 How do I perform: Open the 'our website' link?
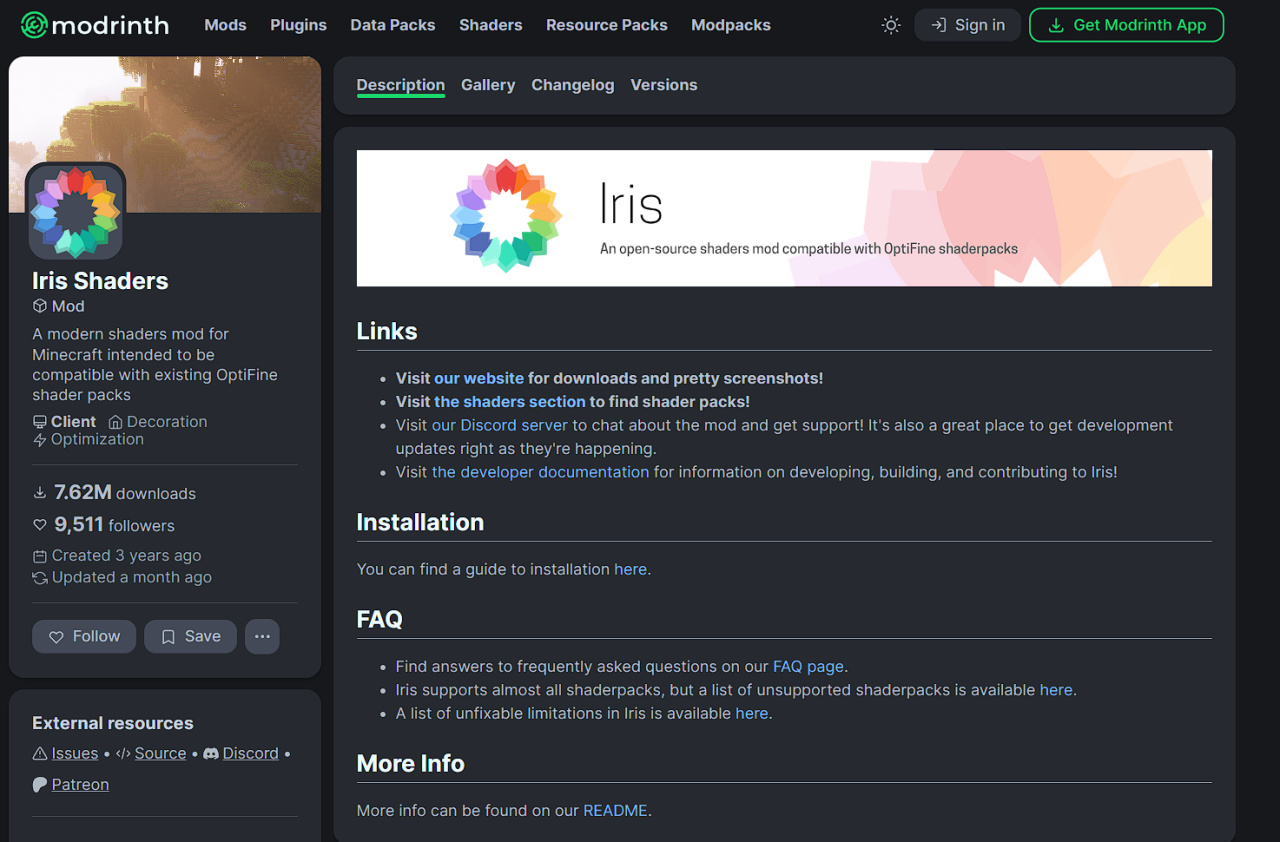479,378
